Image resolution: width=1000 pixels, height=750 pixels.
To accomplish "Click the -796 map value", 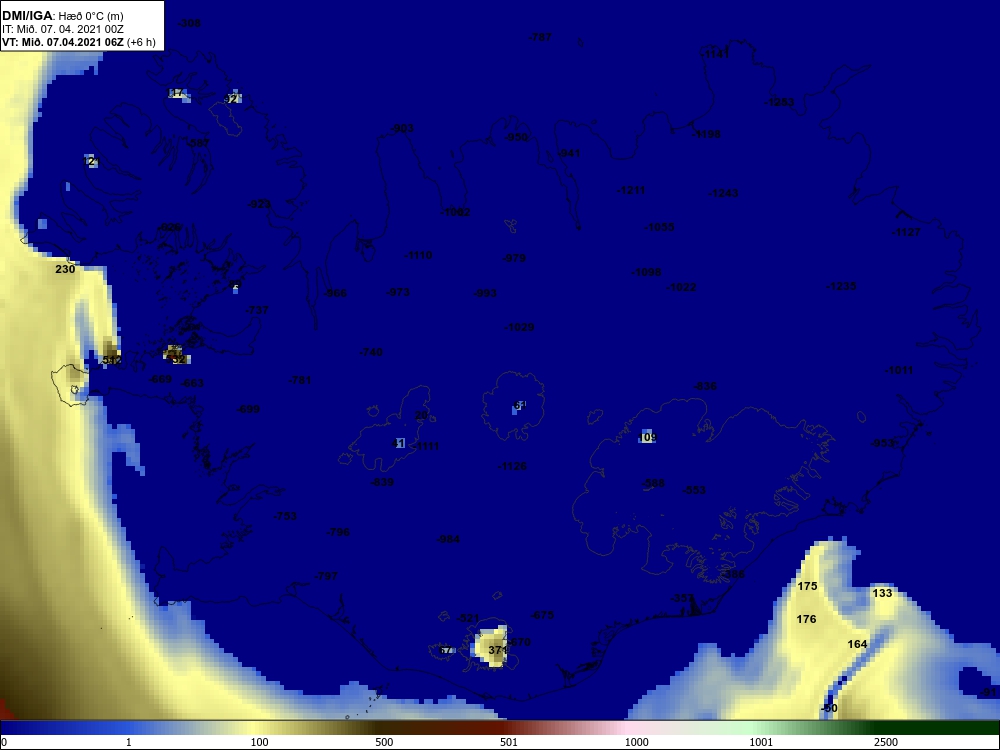I will coord(338,533).
